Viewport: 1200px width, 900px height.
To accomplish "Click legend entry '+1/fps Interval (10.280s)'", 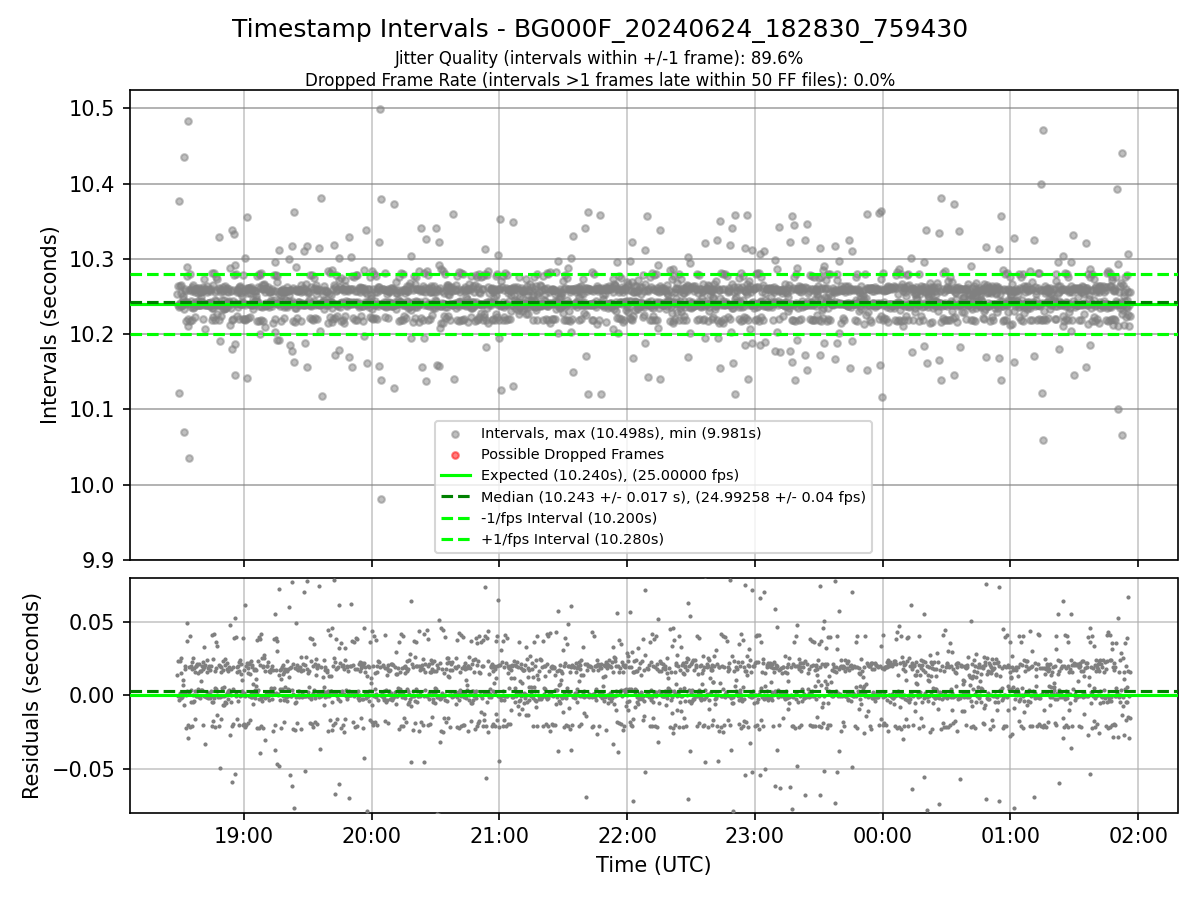I will click(x=572, y=539).
